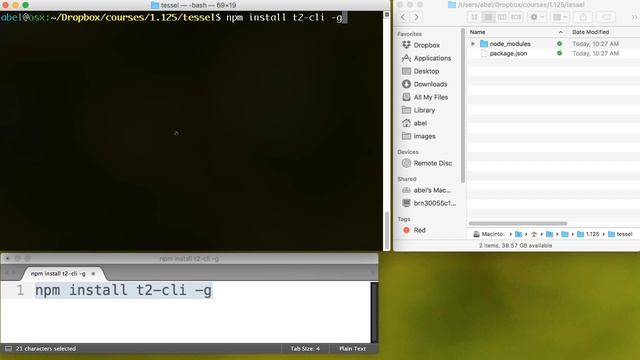640x360 pixels.
Task: Minimize the Terminal window with yellow button
Action: tap(16, 5)
